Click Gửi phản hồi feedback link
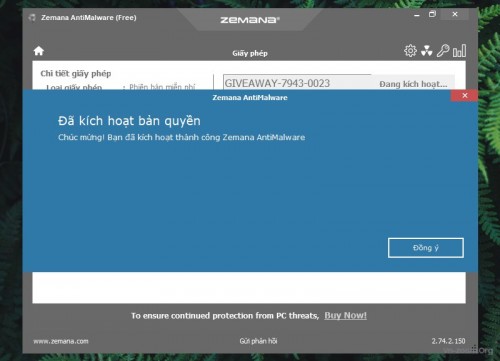This screenshot has width=500, height=361. click(258, 341)
